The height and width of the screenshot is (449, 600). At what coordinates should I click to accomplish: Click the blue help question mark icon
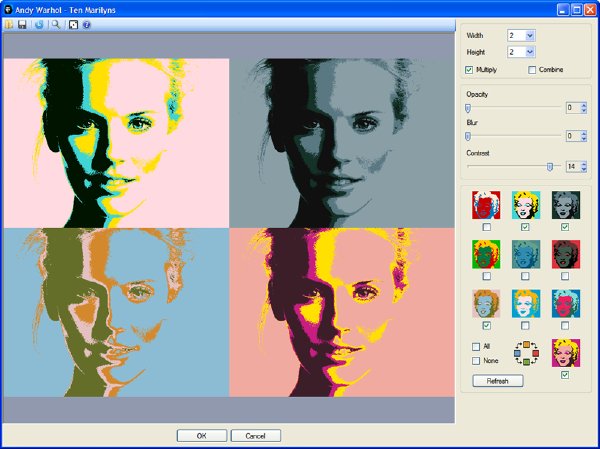pyautogui.click(x=86, y=25)
